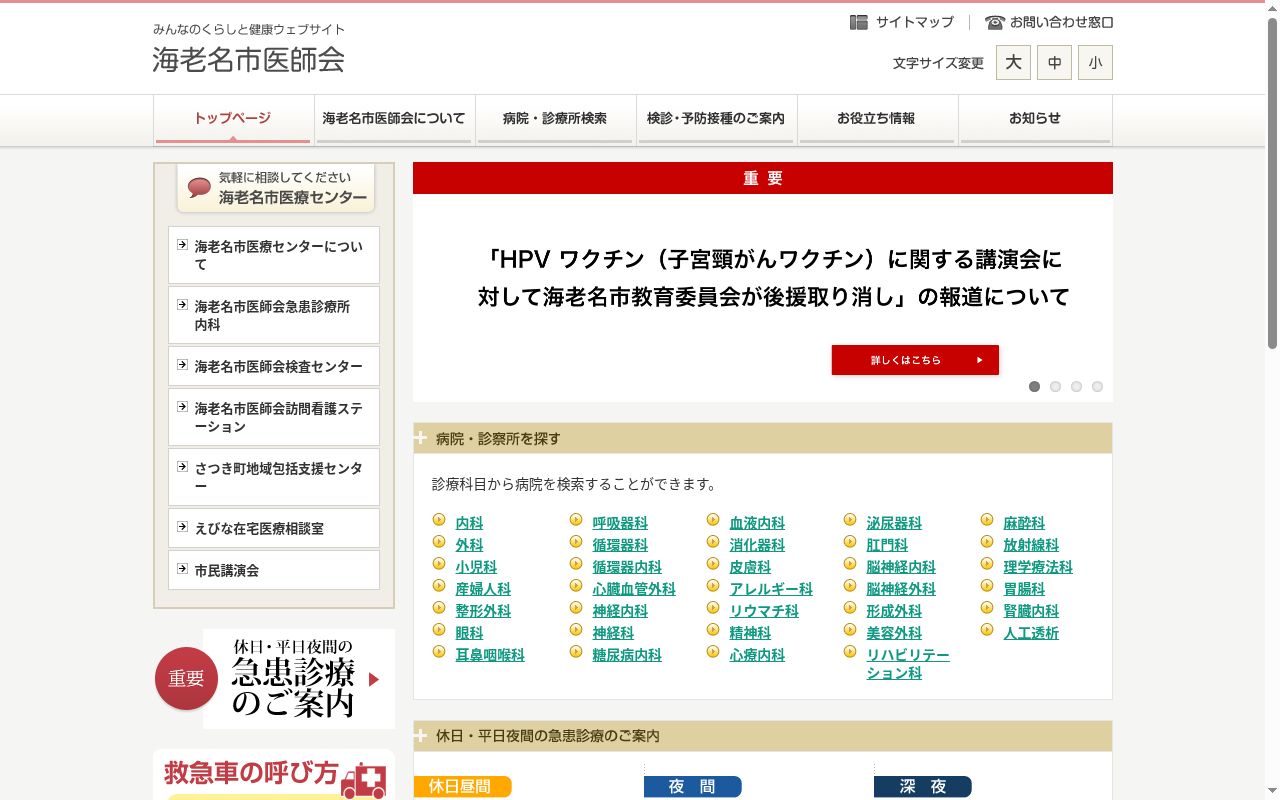1280x800 pixels.
Task: Select the third carousel dot indicator
Action: [x=1076, y=387]
